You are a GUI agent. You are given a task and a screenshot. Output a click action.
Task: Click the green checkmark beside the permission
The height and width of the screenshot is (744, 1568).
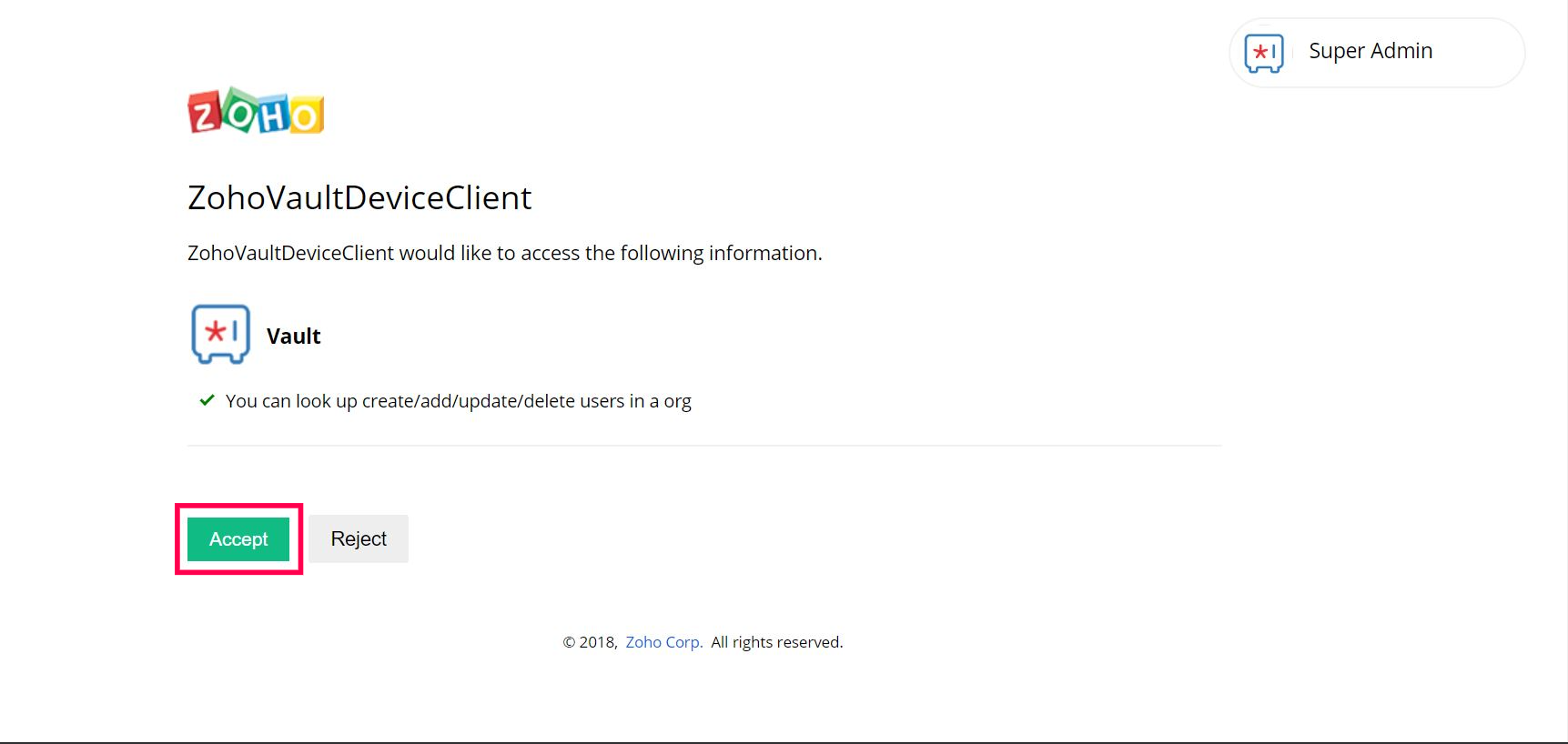pyautogui.click(x=207, y=400)
